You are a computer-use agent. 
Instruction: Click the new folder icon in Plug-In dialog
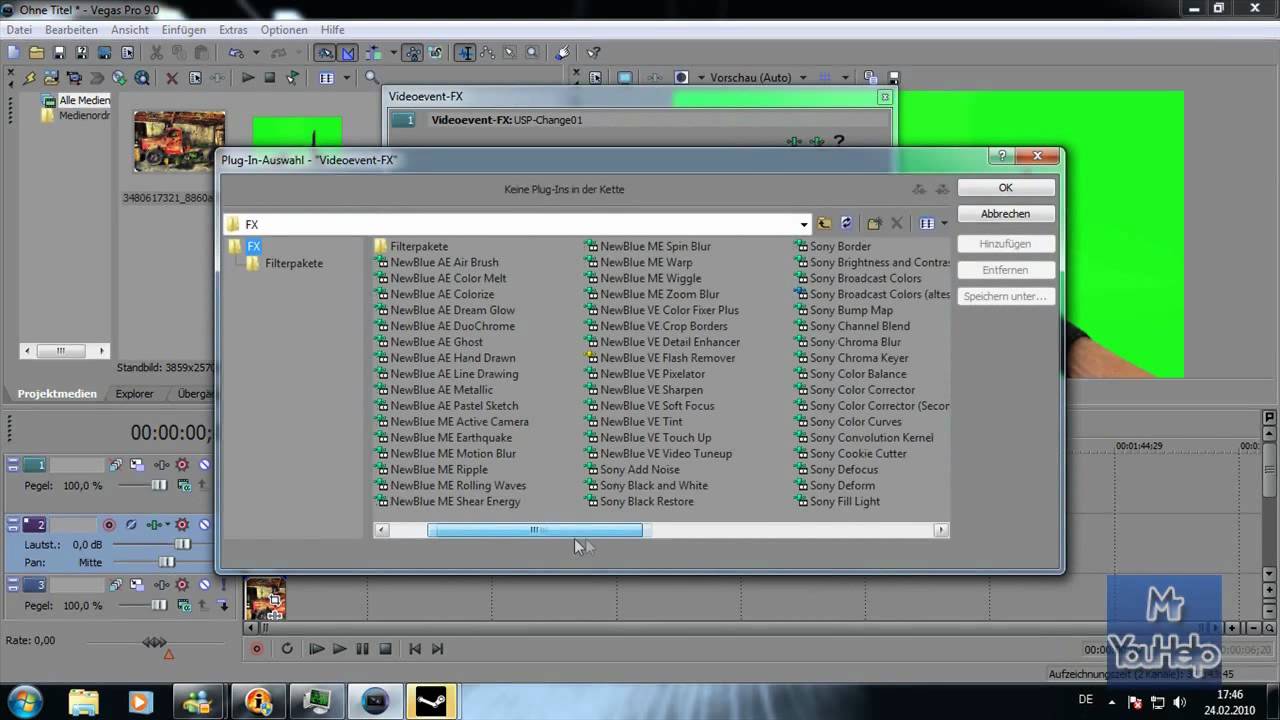click(x=874, y=224)
